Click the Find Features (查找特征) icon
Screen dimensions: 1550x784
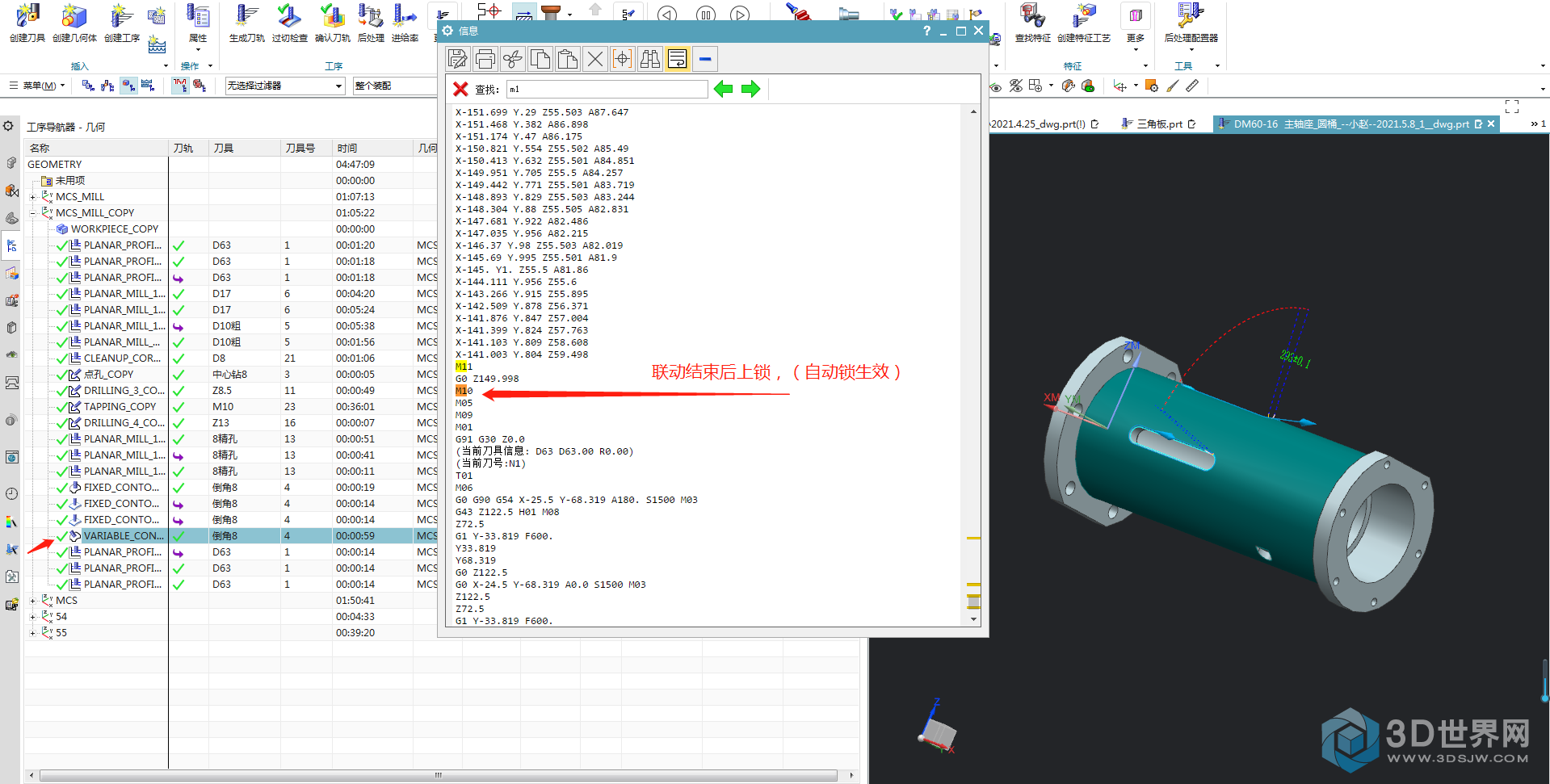(1032, 16)
